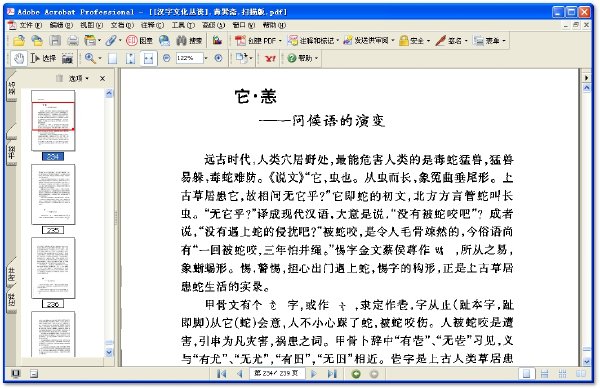Click the 搜索 binoculars search button

pos(189,40)
